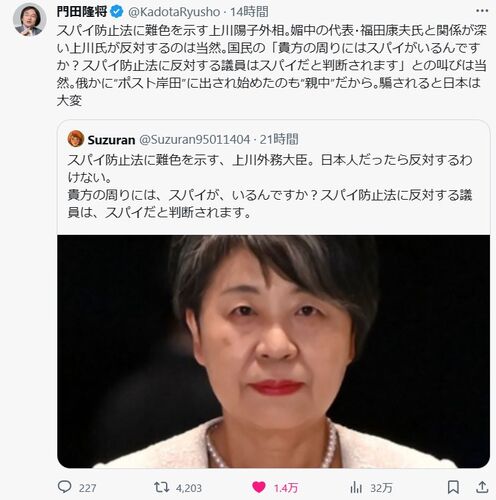View analytics bar chart icon
Viewport: 496px width, 500px height.
point(356,488)
